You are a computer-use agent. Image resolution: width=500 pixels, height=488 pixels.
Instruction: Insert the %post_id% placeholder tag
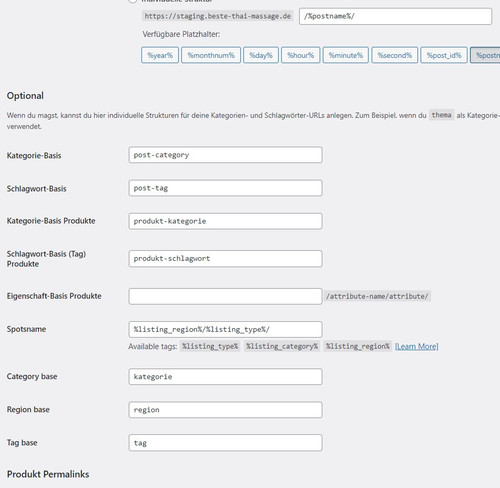[444, 55]
